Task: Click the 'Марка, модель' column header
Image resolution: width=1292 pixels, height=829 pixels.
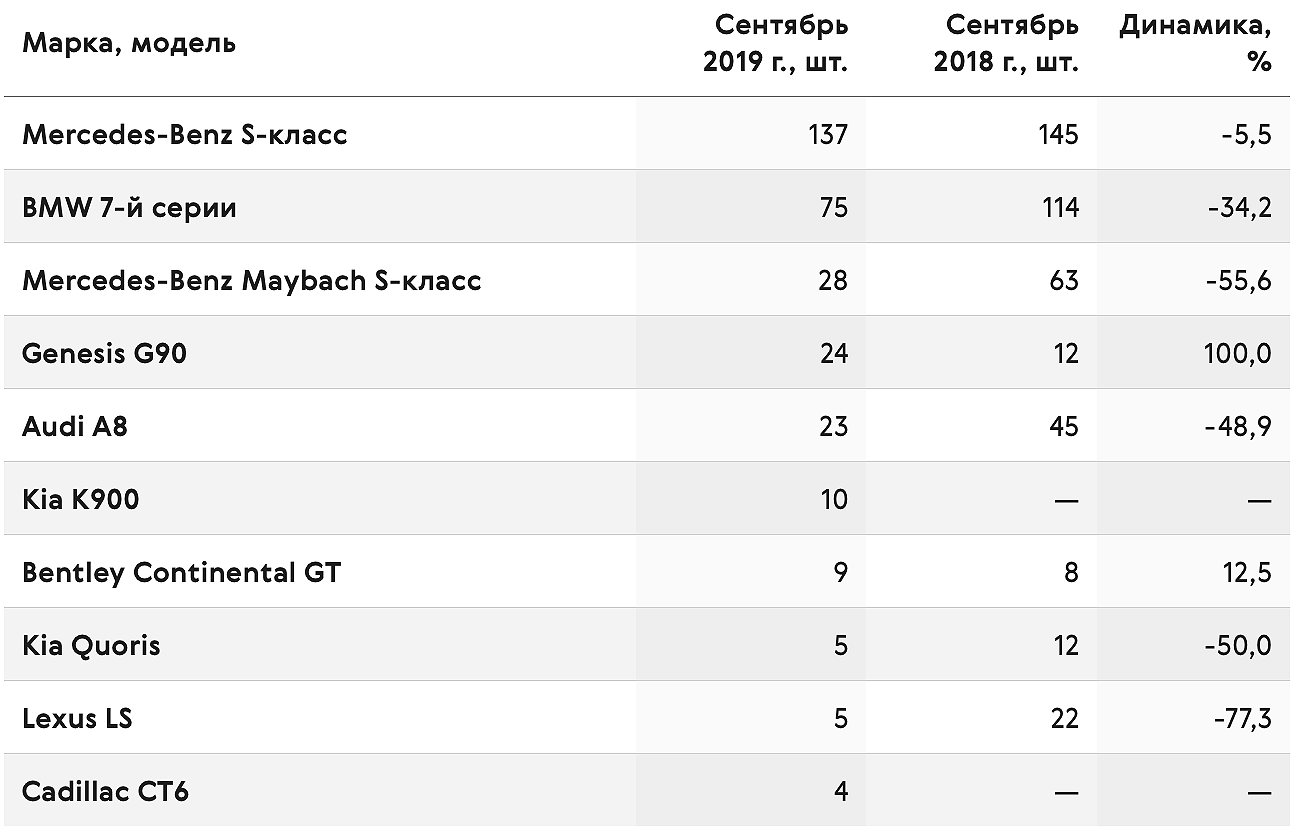Action: coord(129,44)
